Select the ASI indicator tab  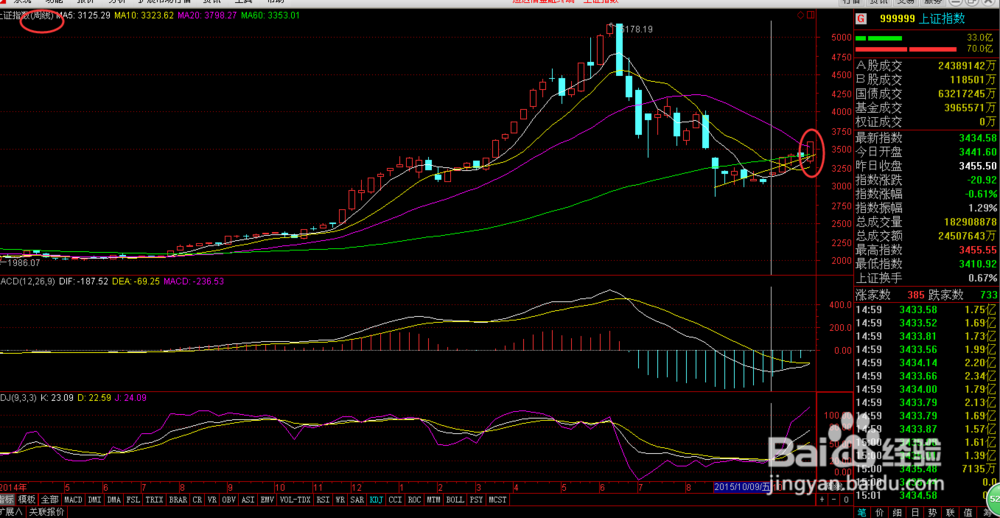[247, 500]
